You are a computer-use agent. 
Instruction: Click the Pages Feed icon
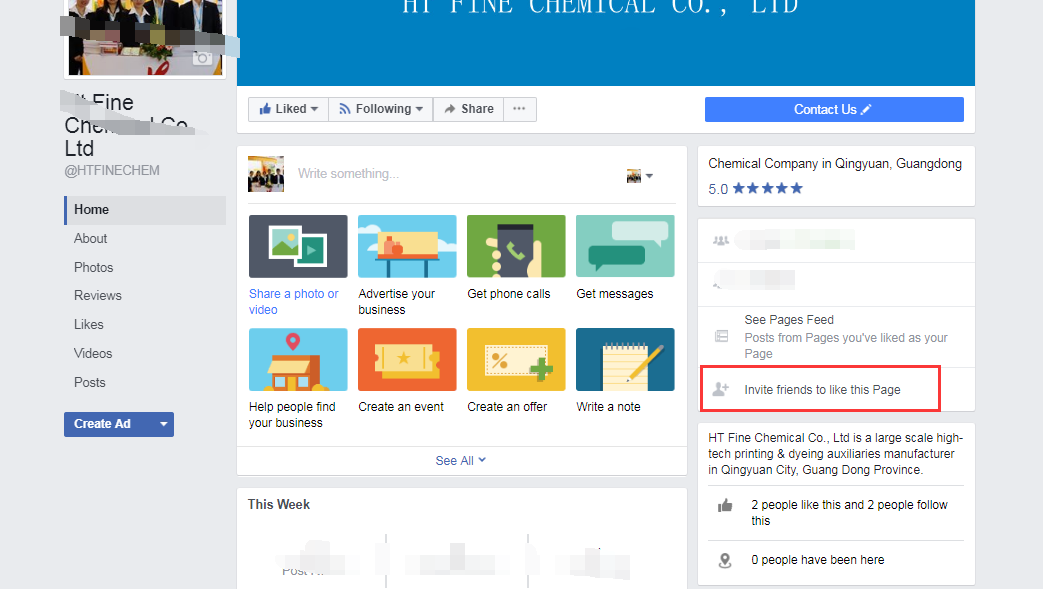tap(721, 336)
